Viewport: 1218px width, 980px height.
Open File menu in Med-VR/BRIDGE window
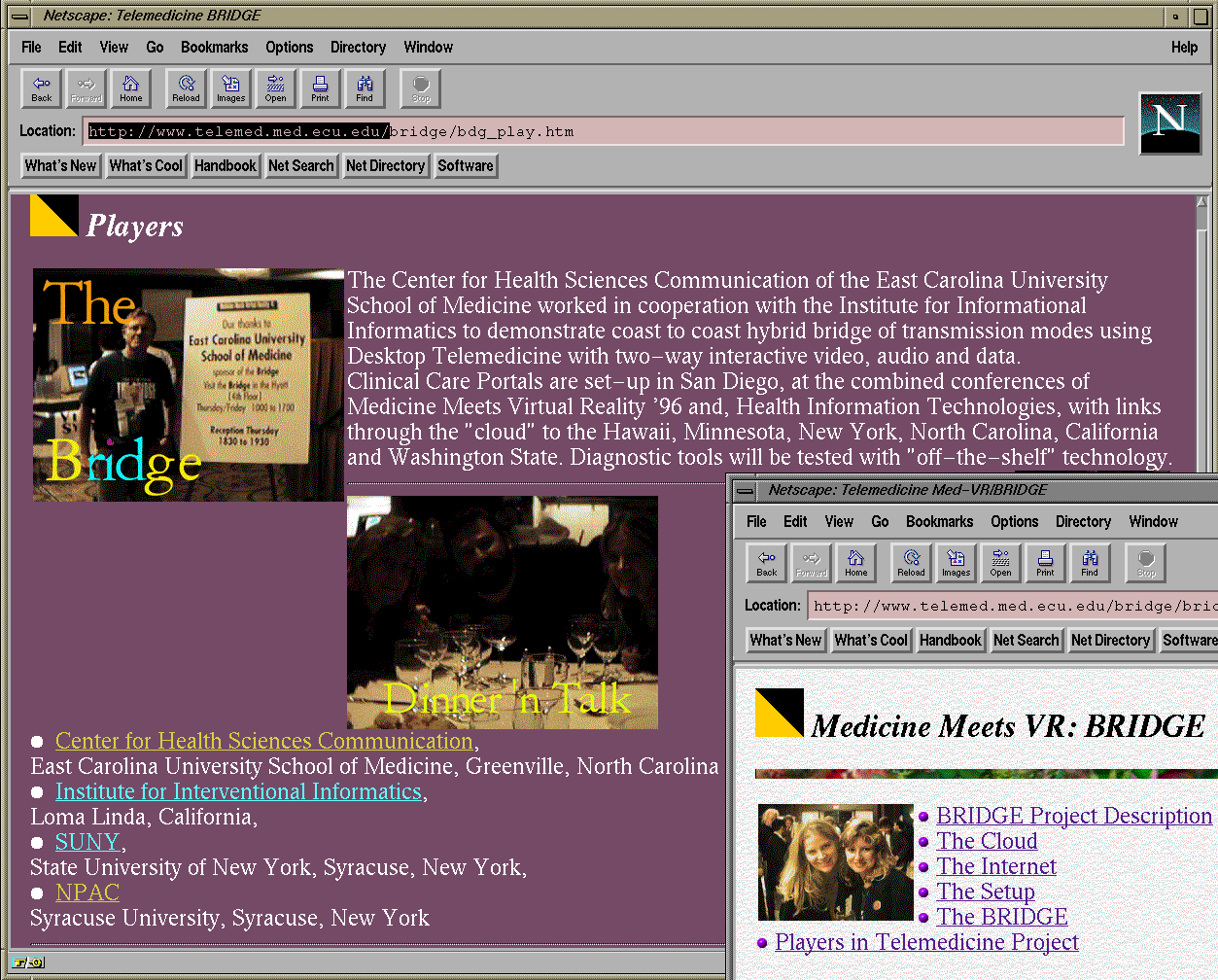click(x=756, y=521)
